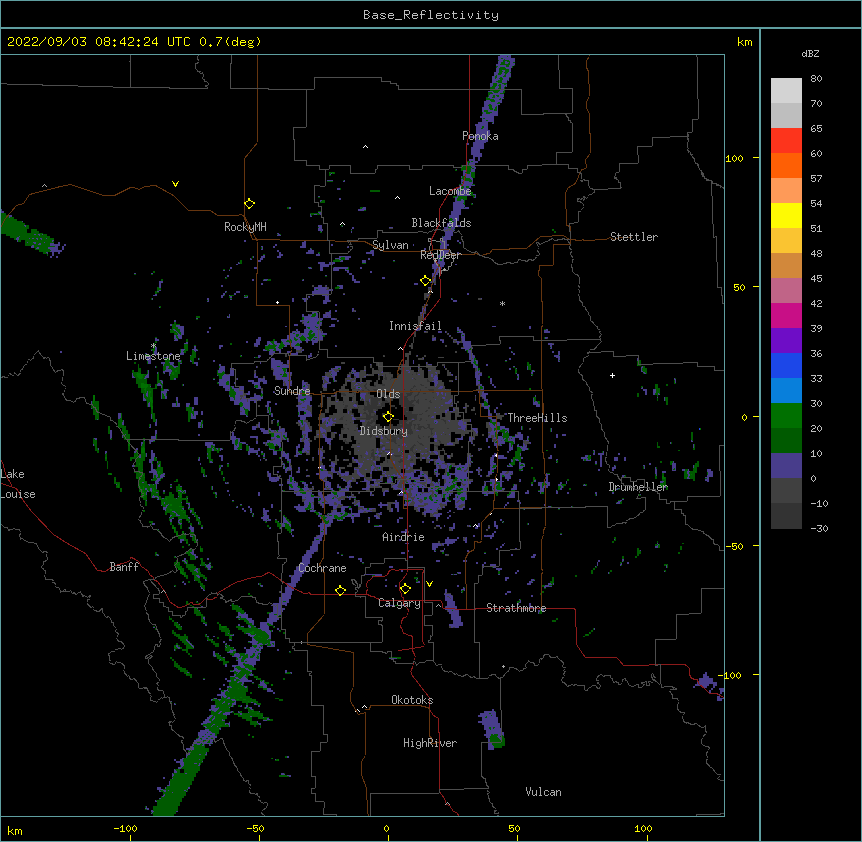
Task: Click the yellow diamond marker below Cochrane
Action: point(340,590)
